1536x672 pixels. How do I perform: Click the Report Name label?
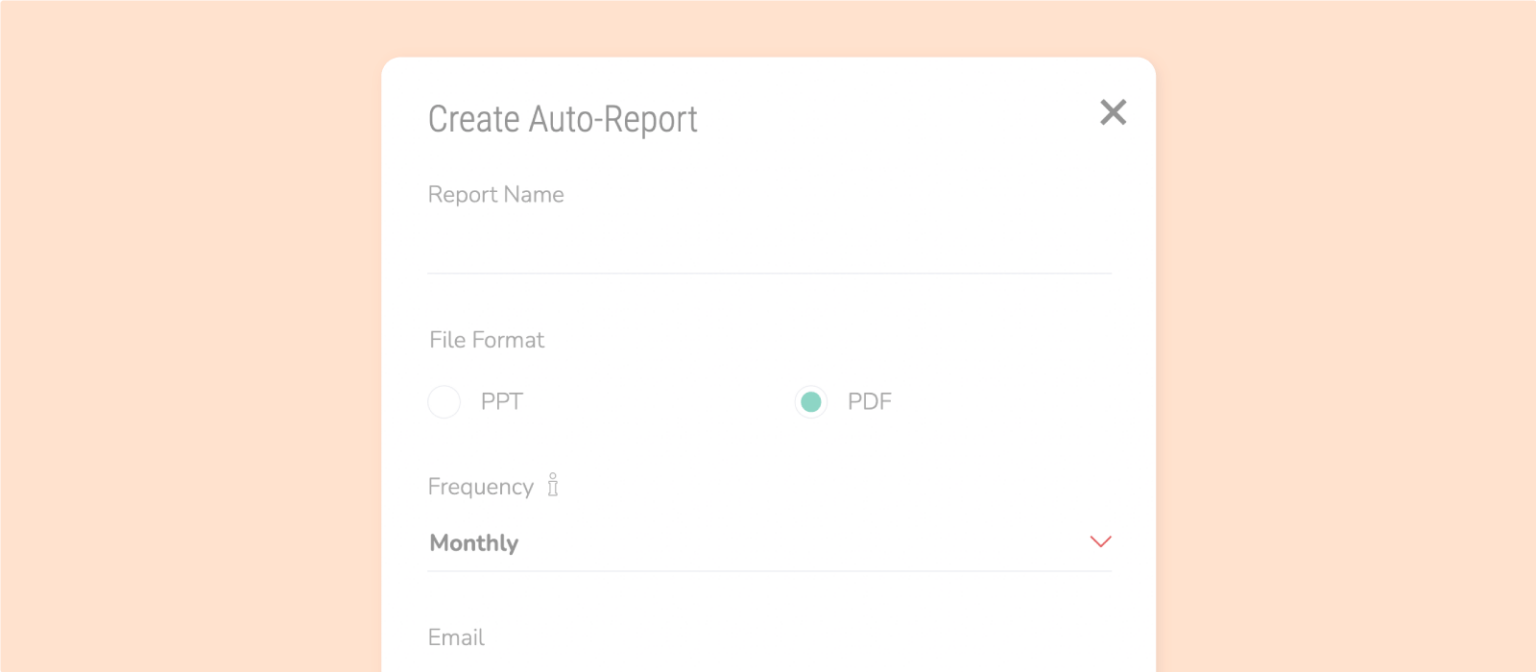(496, 194)
